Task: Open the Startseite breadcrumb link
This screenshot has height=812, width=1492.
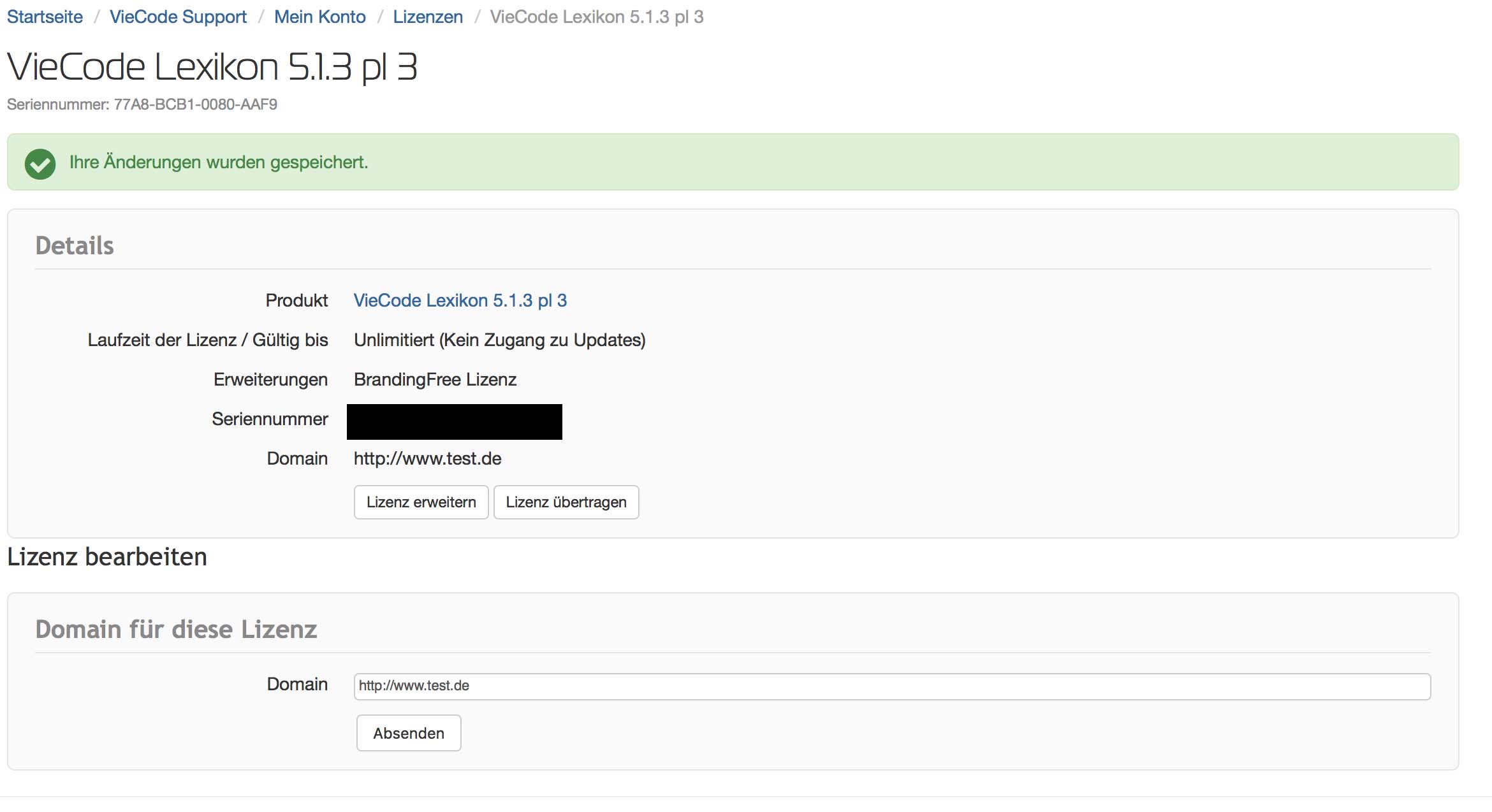Action: [45, 17]
